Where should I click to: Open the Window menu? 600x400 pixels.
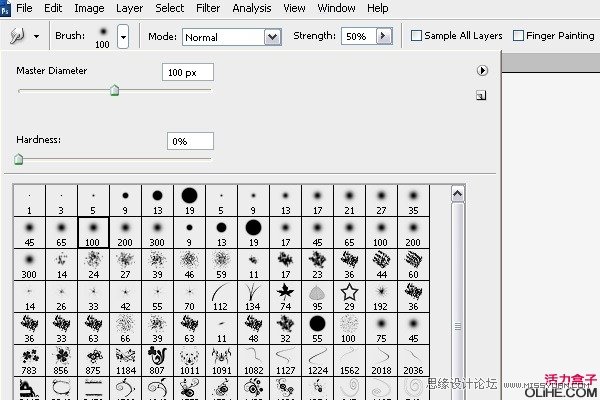tap(336, 8)
